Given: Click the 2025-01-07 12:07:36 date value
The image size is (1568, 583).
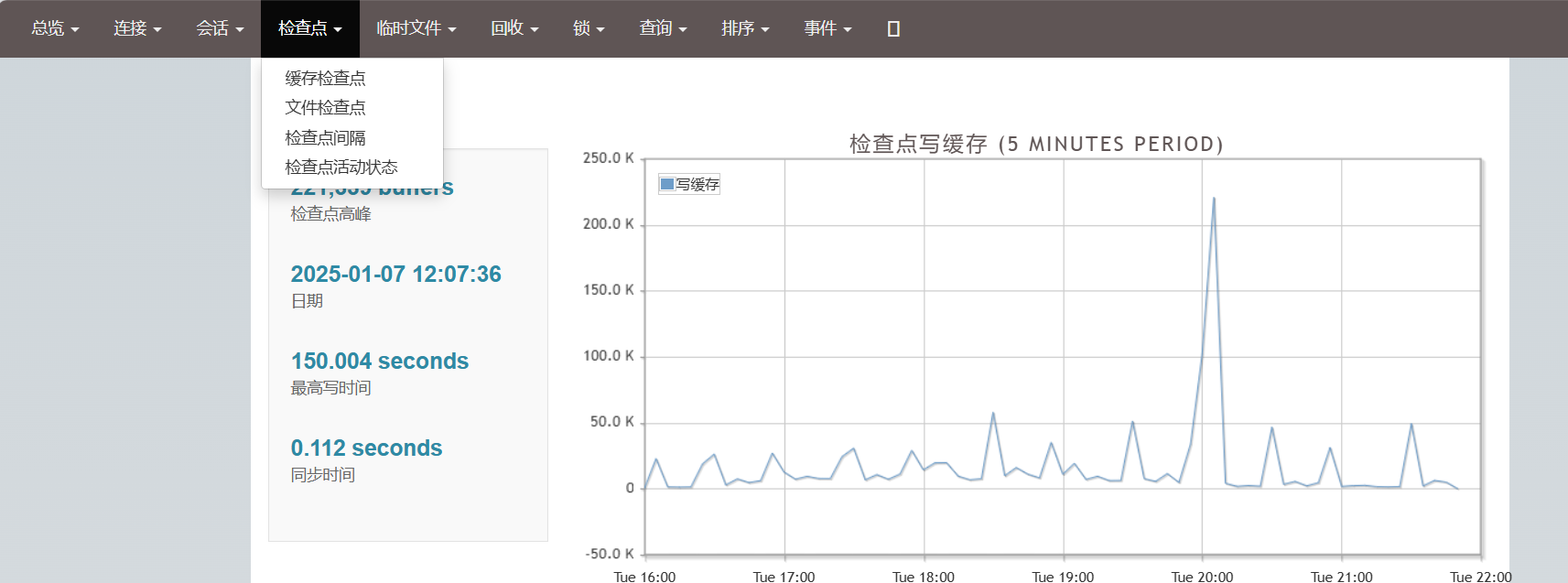Looking at the screenshot, I should [395, 275].
